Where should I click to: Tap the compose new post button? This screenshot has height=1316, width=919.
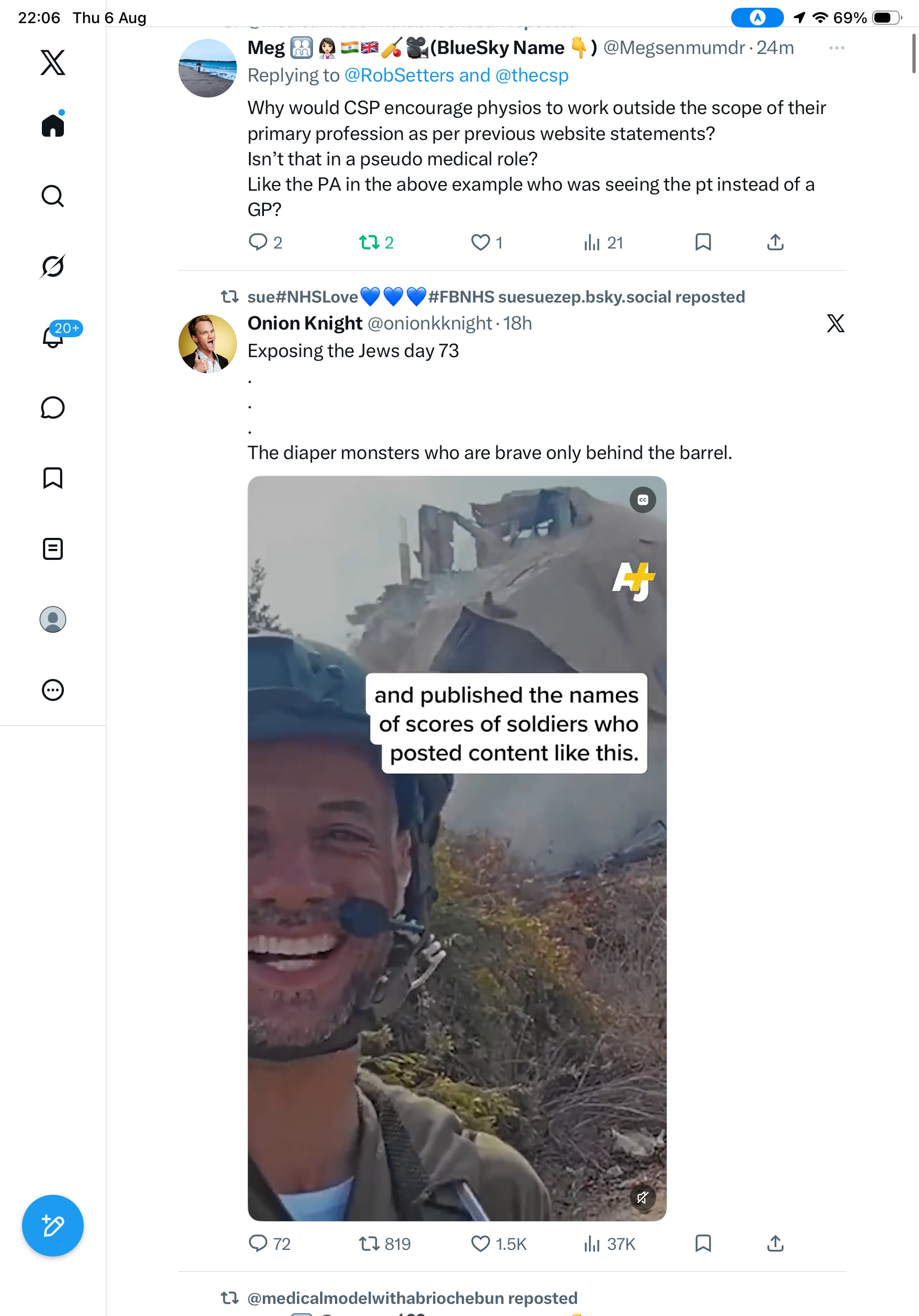[x=53, y=1226]
